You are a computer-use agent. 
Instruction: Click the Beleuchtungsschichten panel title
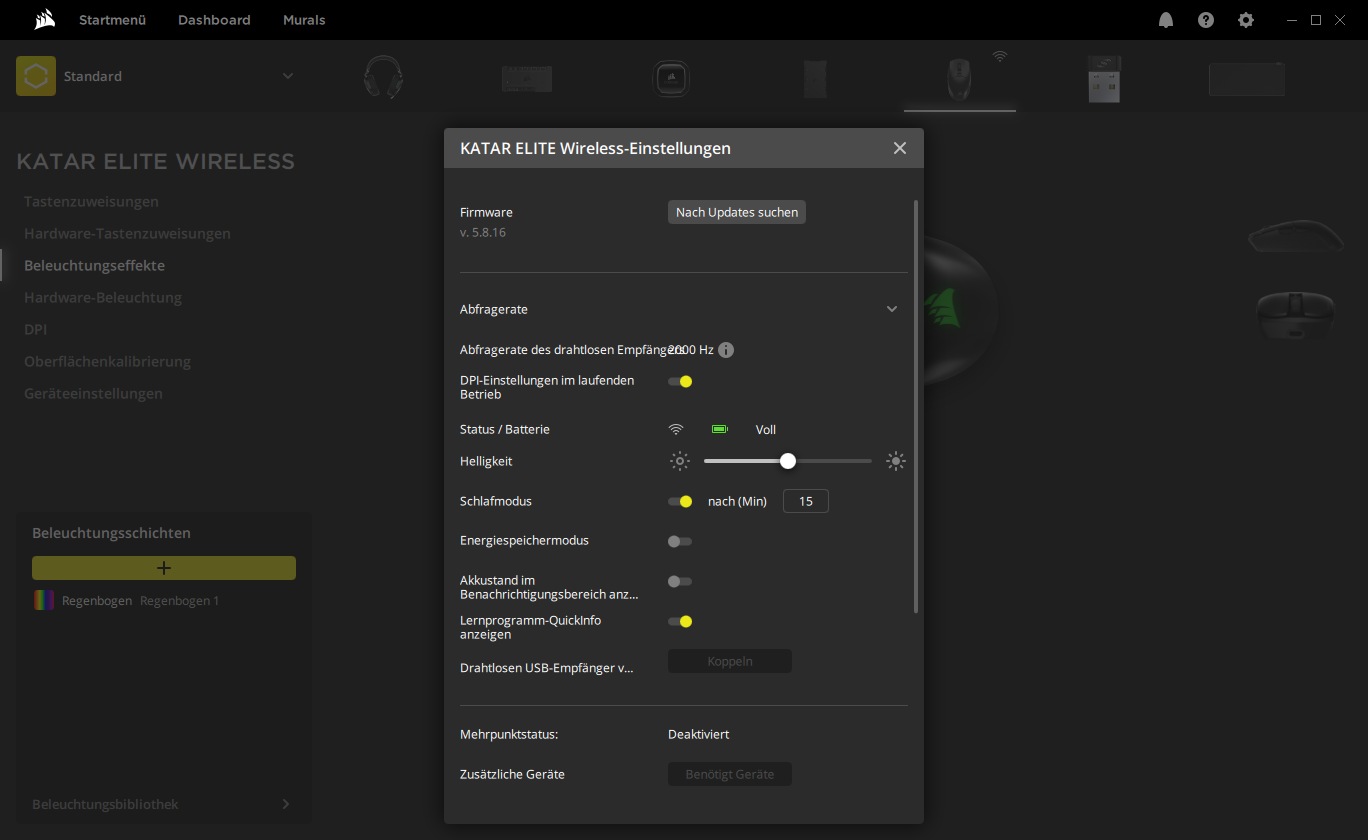[111, 533]
